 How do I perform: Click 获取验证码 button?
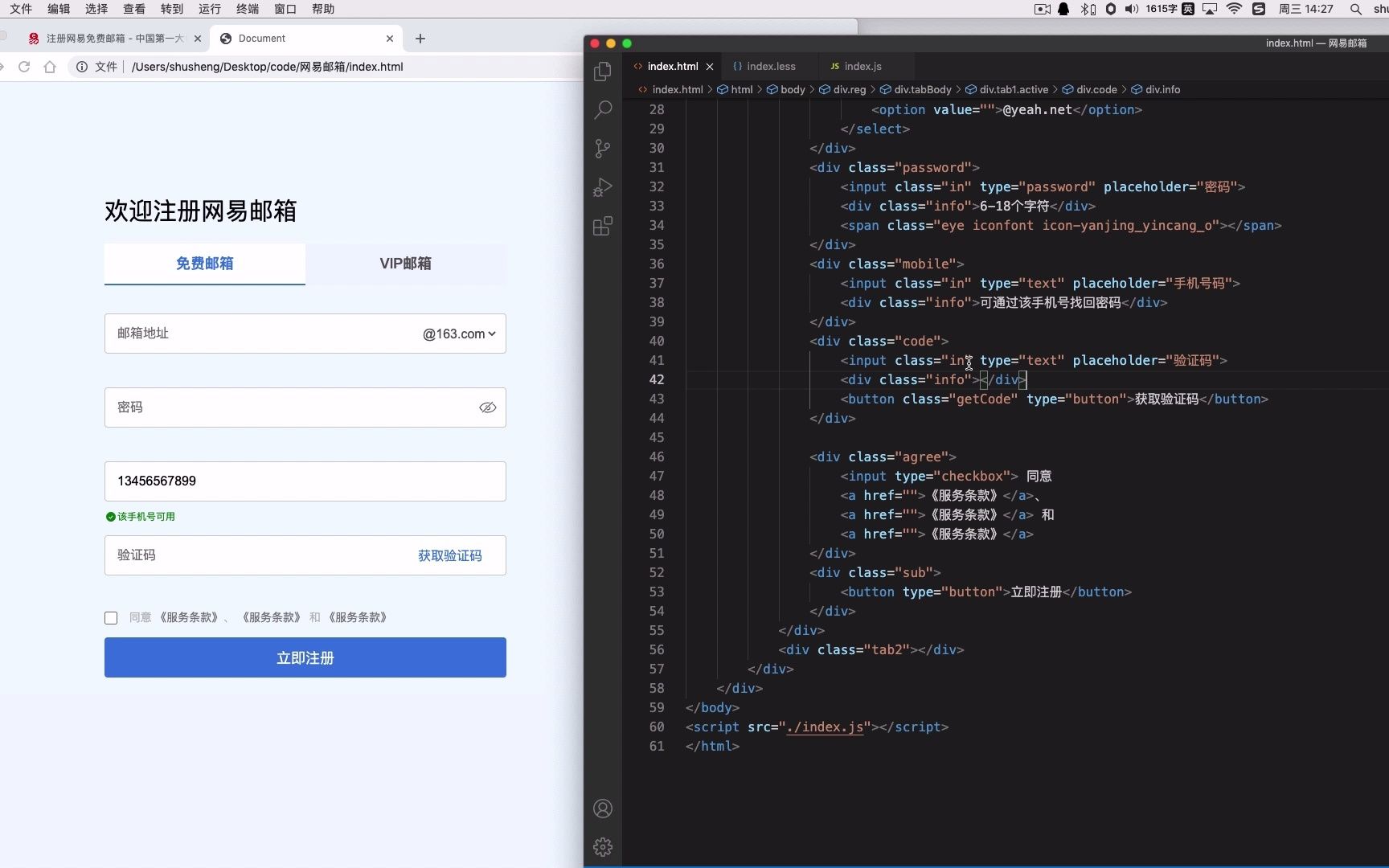(450, 555)
